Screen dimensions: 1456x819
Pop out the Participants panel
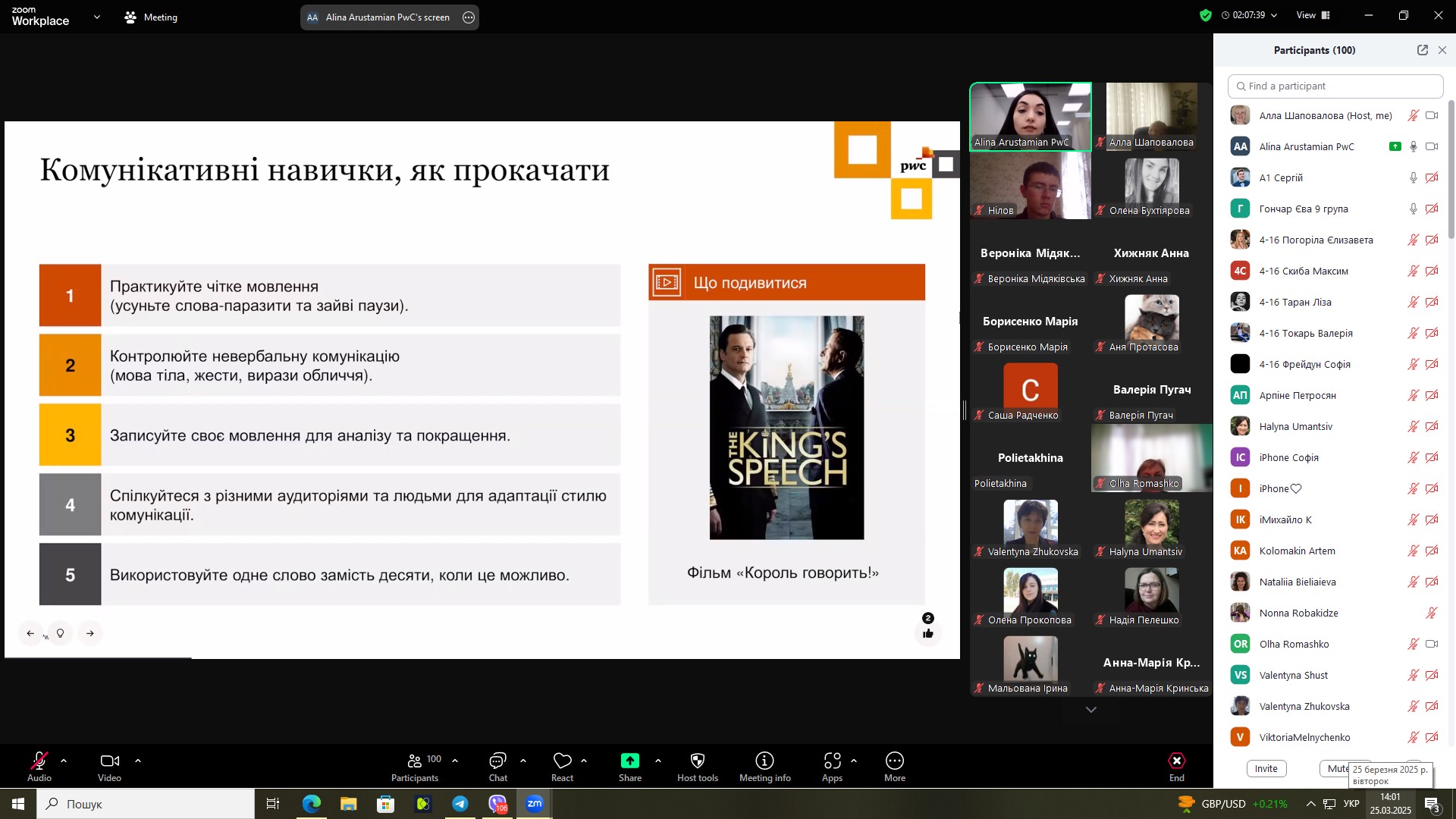(x=1423, y=50)
